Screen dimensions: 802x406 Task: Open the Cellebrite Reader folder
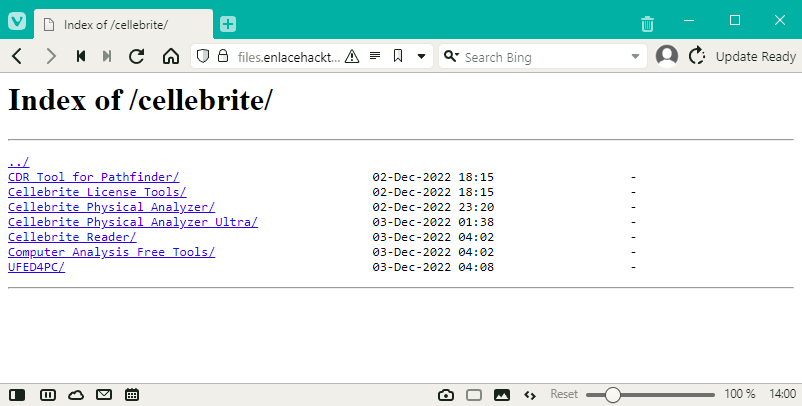pyautogui.click(x=72, y=237)
